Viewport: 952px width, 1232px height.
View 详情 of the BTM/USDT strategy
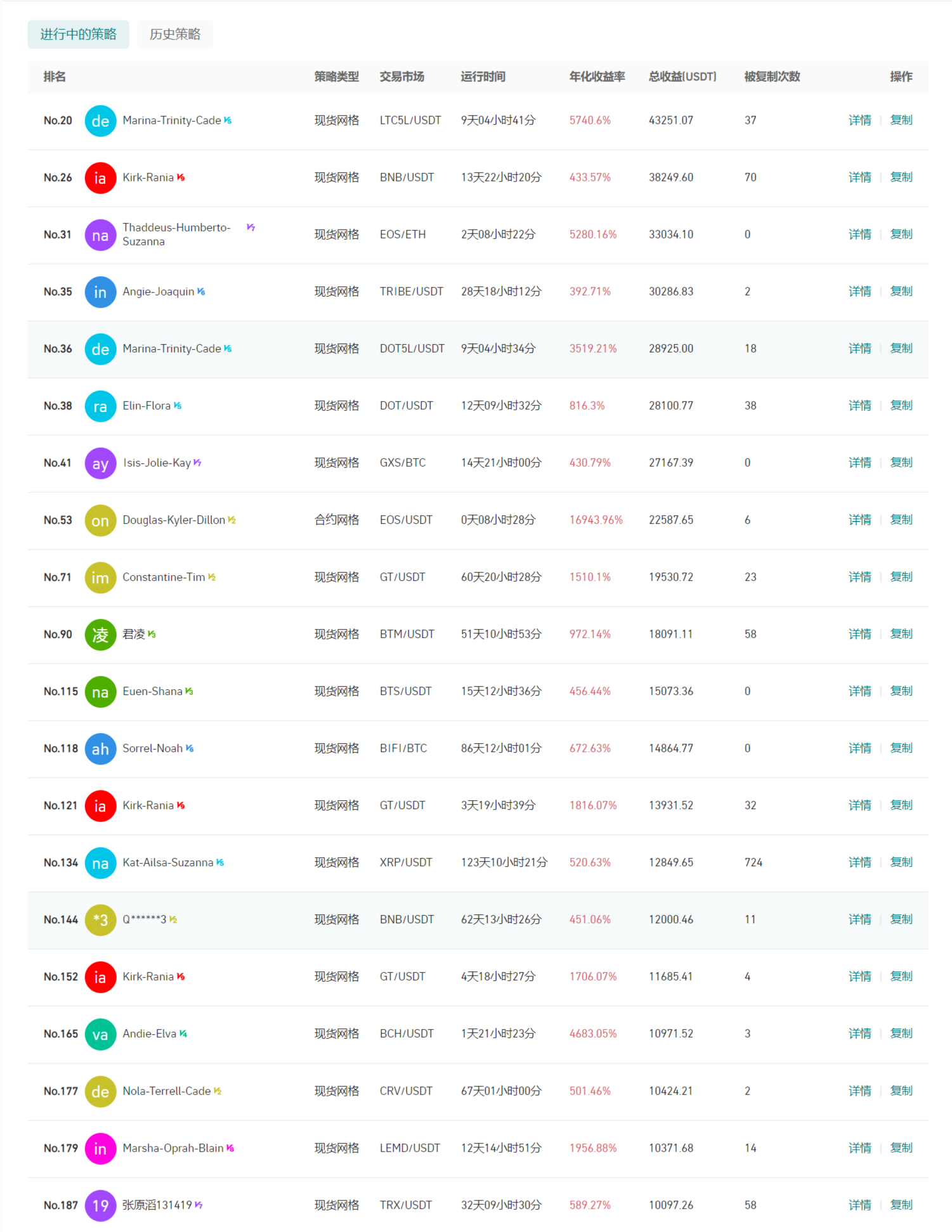pyautogui.click(x=860, y=633)
